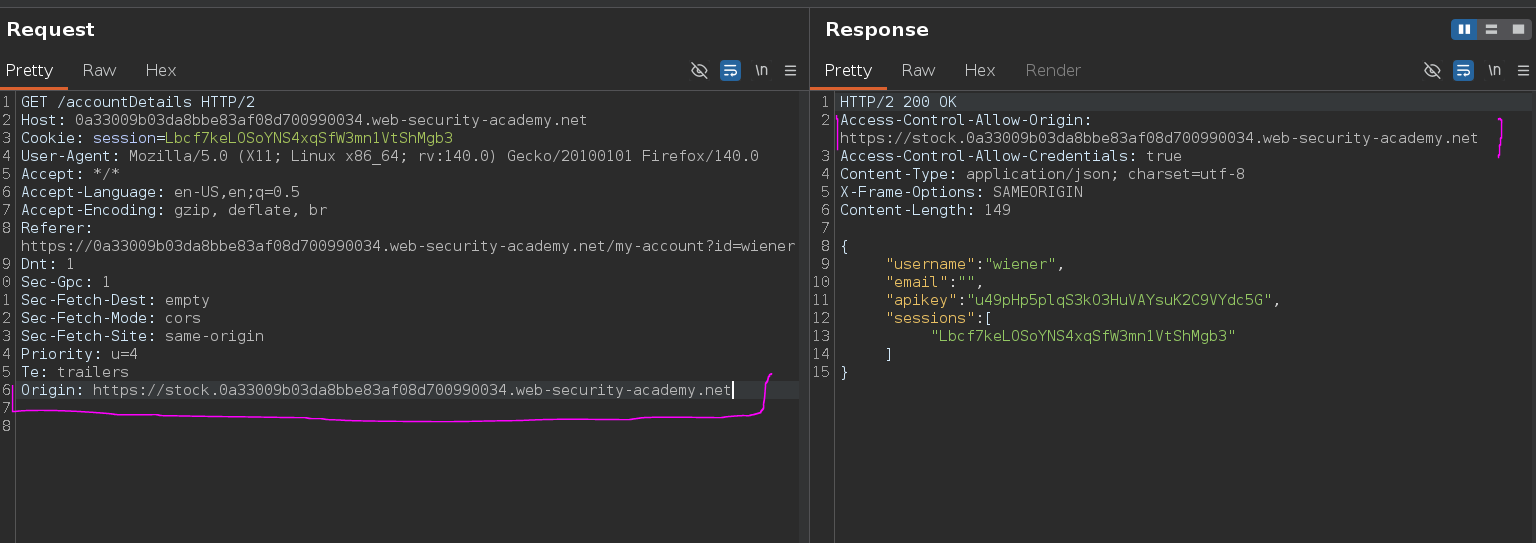This screenshot has height=543, width=1536.
Task: Click X-Frame-Options: SAMEORIGIN header
Action: tap(961, 192)
